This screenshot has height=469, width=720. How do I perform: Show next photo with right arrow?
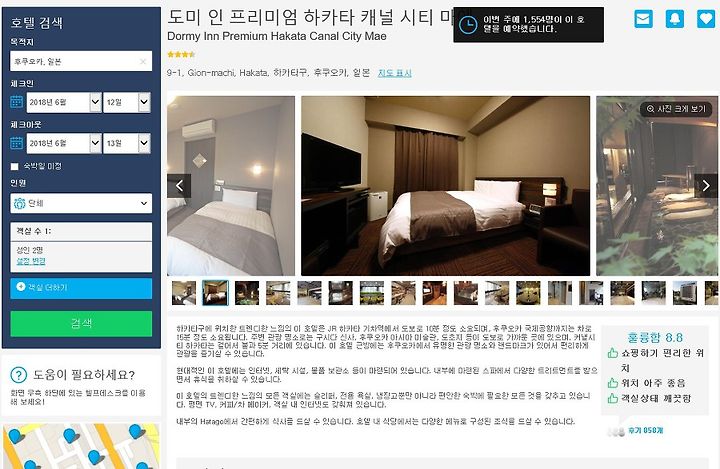point(706,186)
